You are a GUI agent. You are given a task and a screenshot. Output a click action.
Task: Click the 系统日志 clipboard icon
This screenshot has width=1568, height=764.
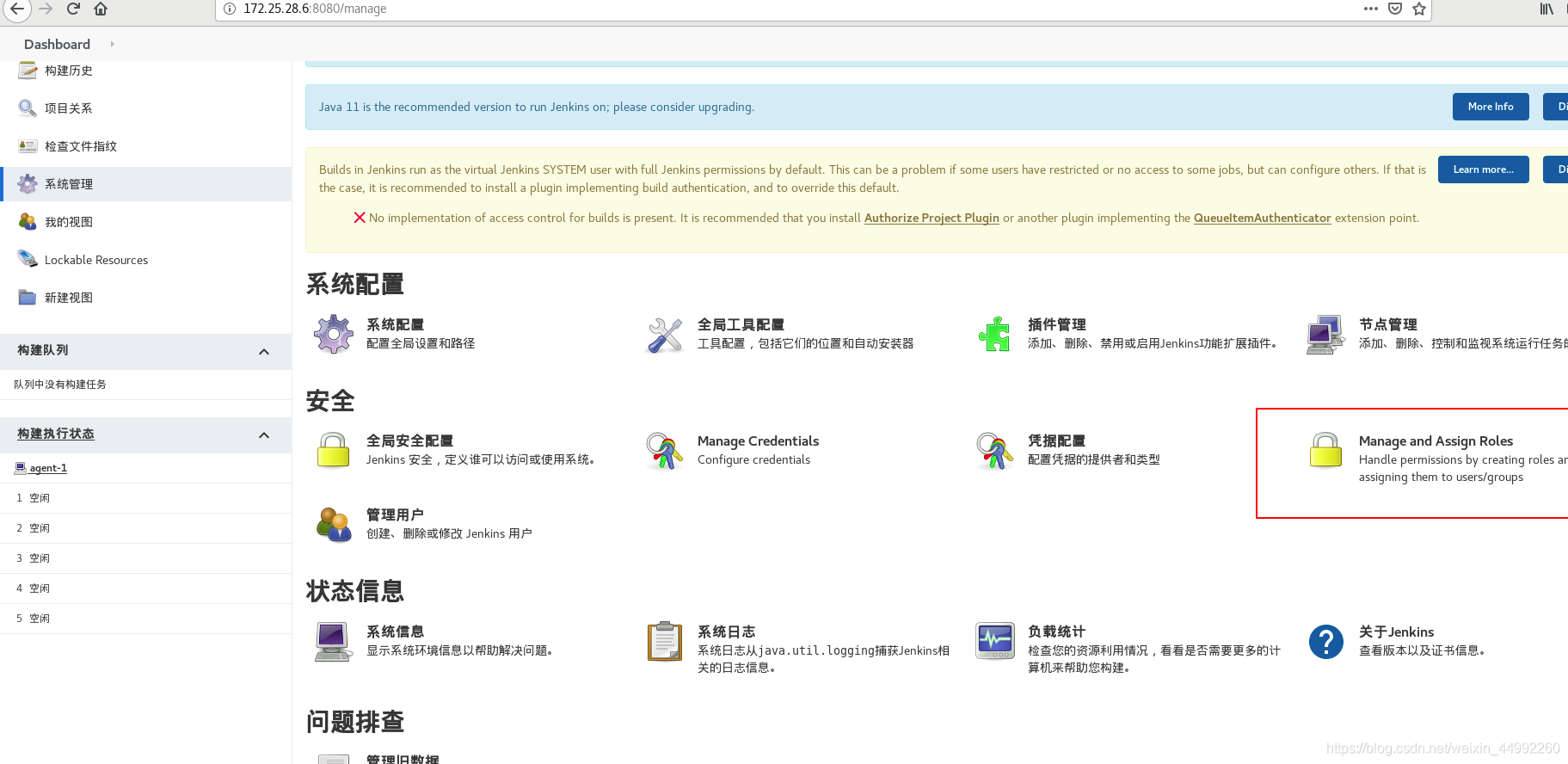point(664,641)
